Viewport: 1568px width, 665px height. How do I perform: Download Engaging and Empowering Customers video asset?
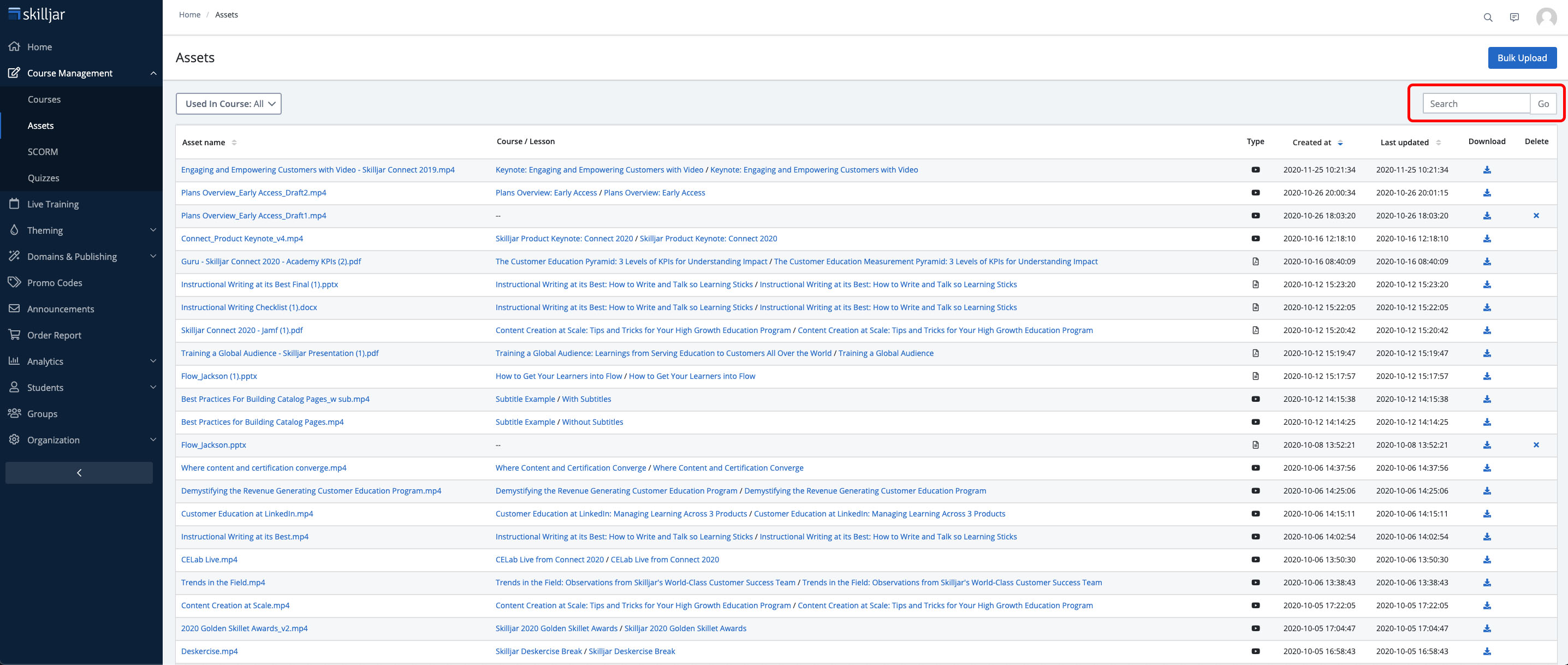pyautogui.click(x=1487, y=170)
